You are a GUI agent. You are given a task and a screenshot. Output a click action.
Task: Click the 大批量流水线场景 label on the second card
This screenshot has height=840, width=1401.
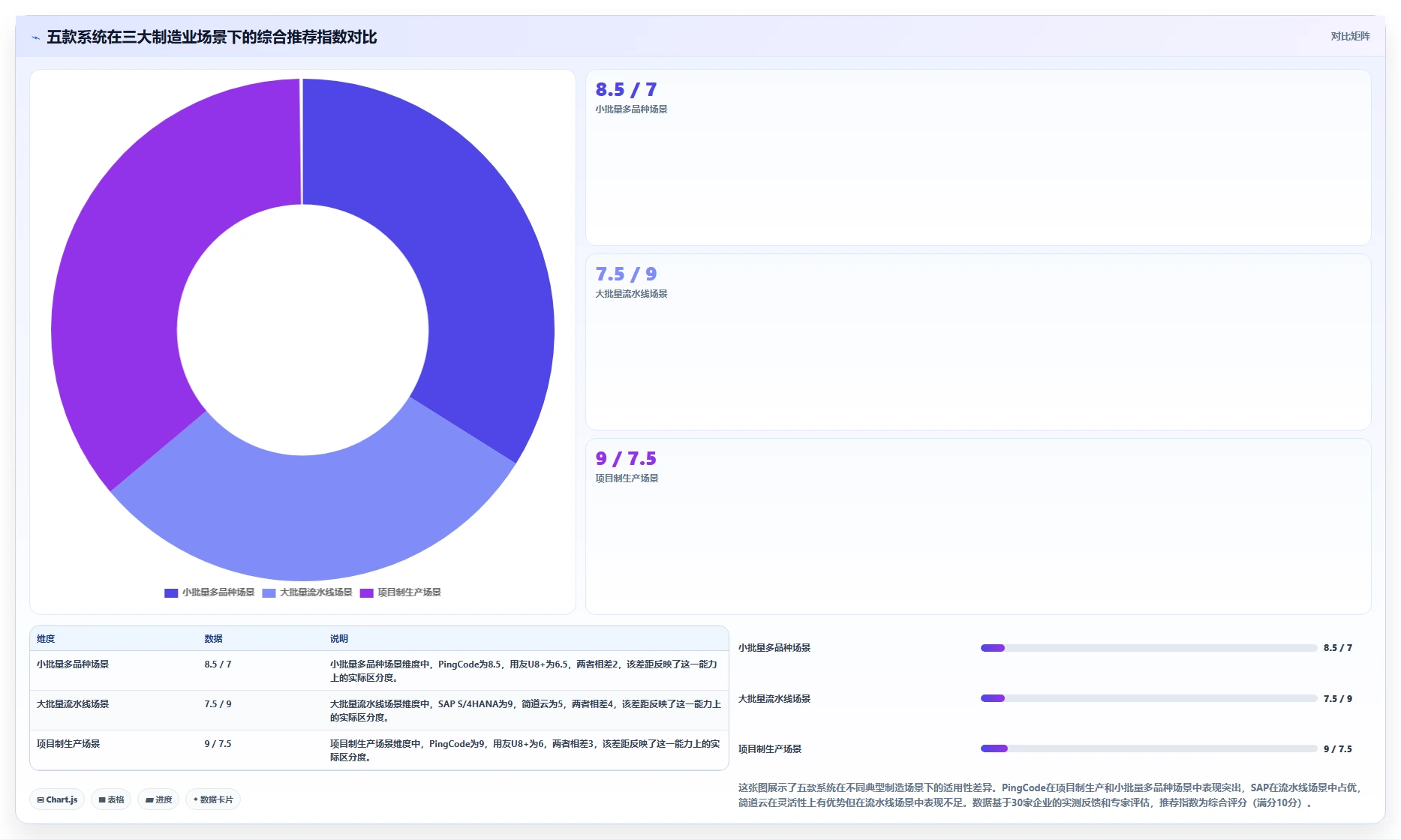tap(631, 294)
